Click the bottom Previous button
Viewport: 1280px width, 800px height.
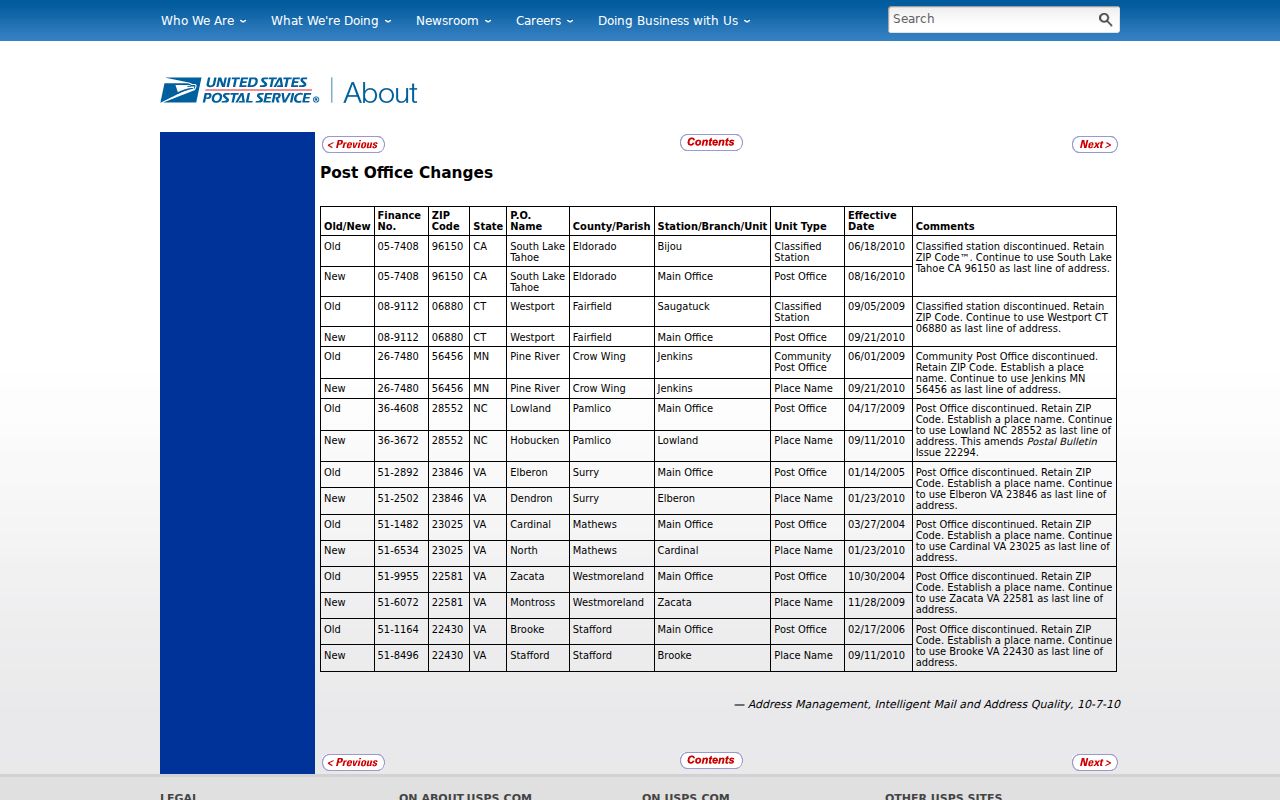click(x=353, y=763)
